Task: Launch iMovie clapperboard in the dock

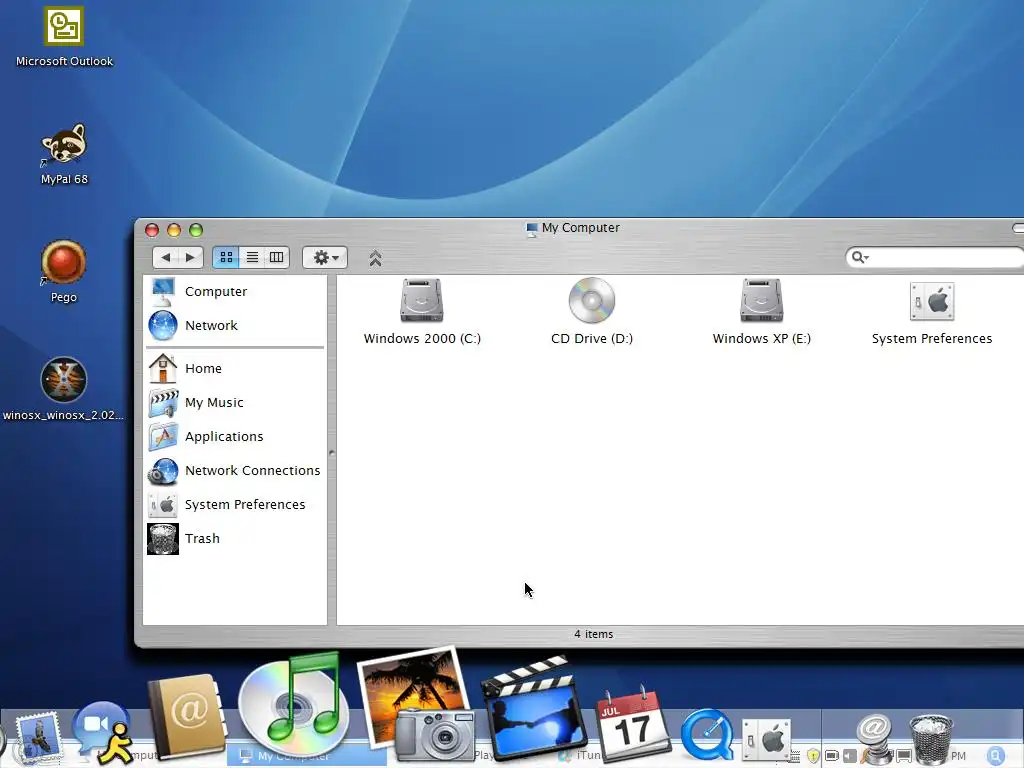Action: click(x=534, y=709)
